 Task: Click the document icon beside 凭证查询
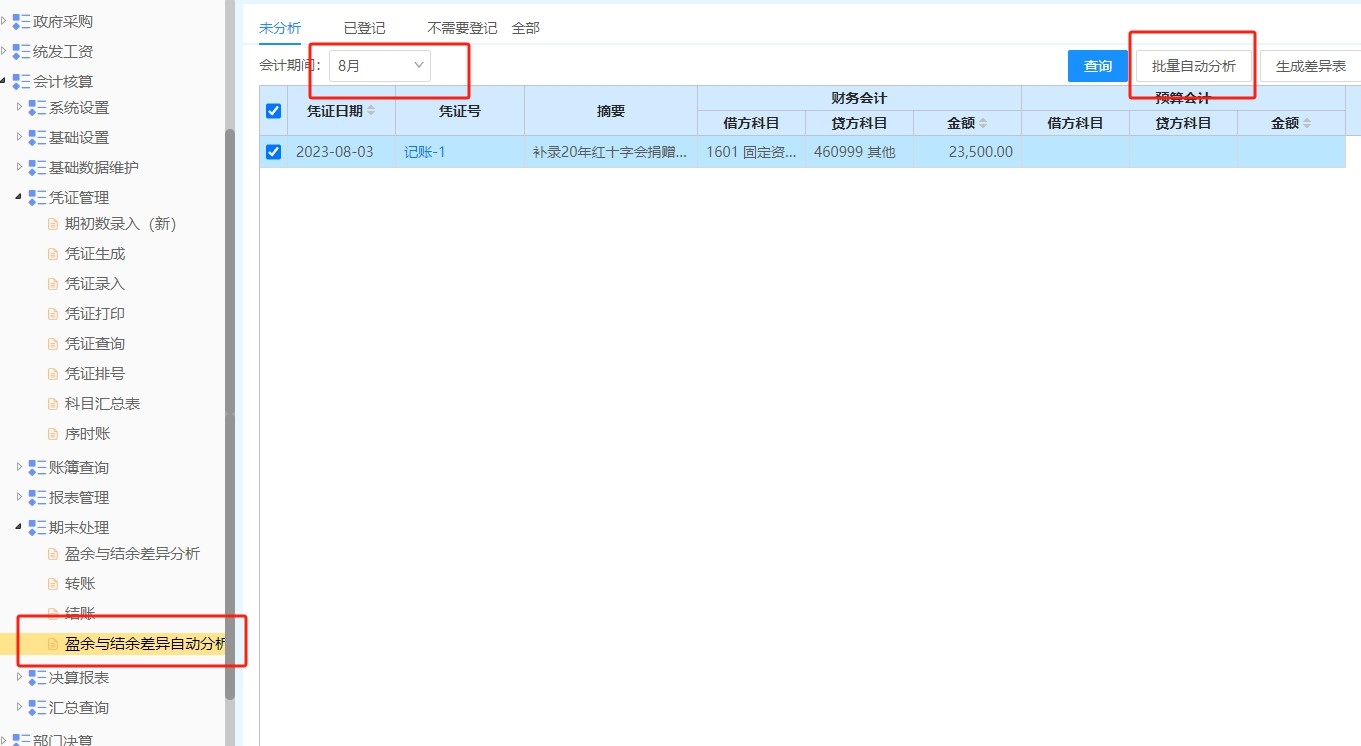(x=54, y=344)
